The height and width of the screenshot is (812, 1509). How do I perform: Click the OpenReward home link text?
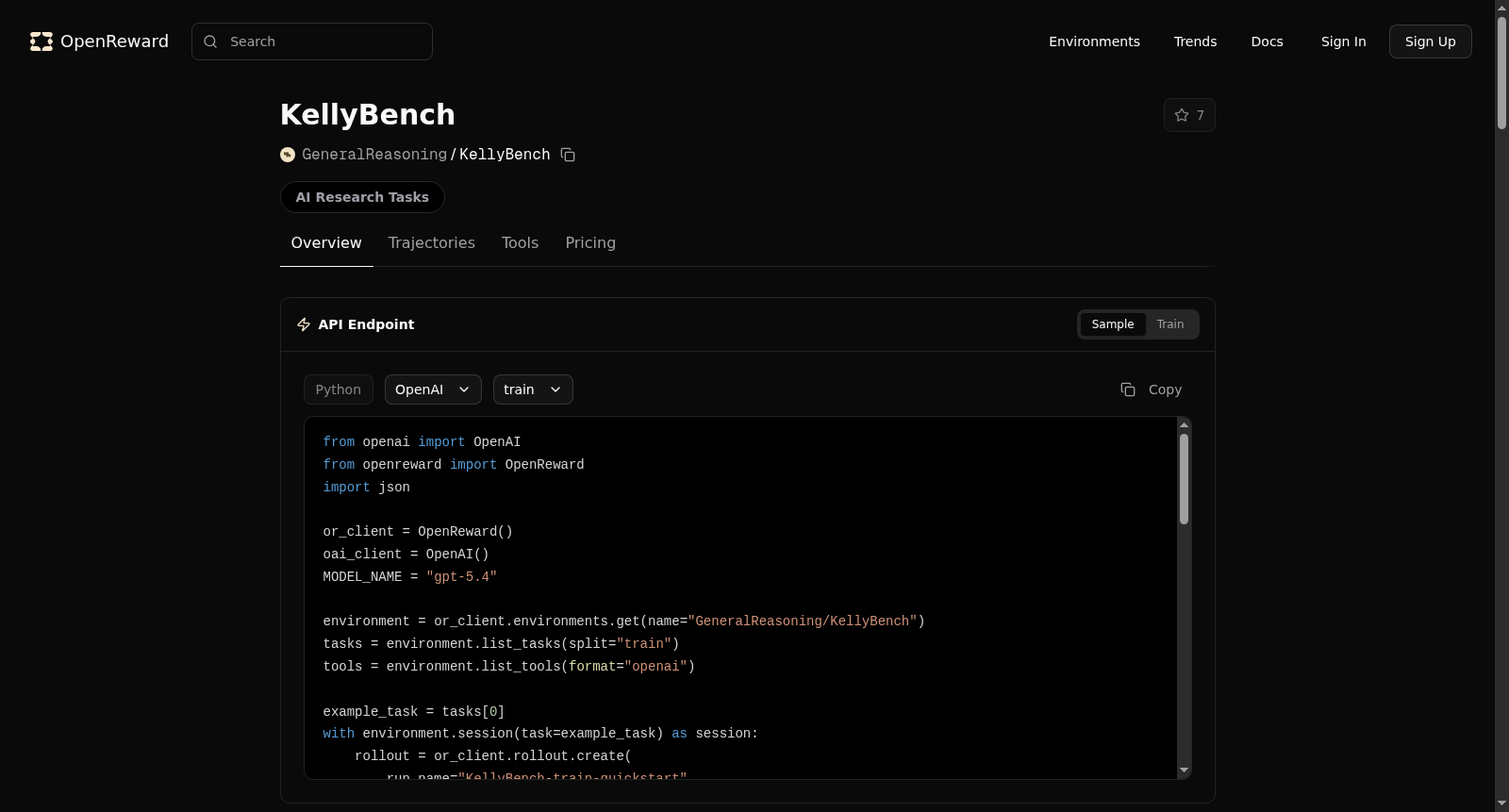(x=114, y=41)
